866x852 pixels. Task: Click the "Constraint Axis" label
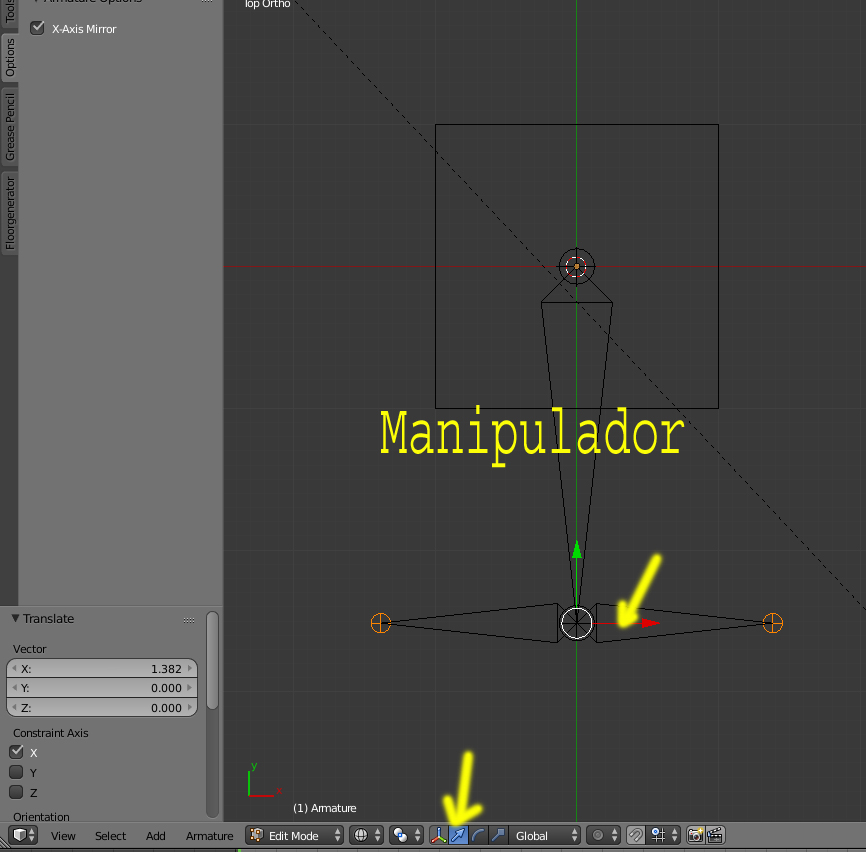51,733
